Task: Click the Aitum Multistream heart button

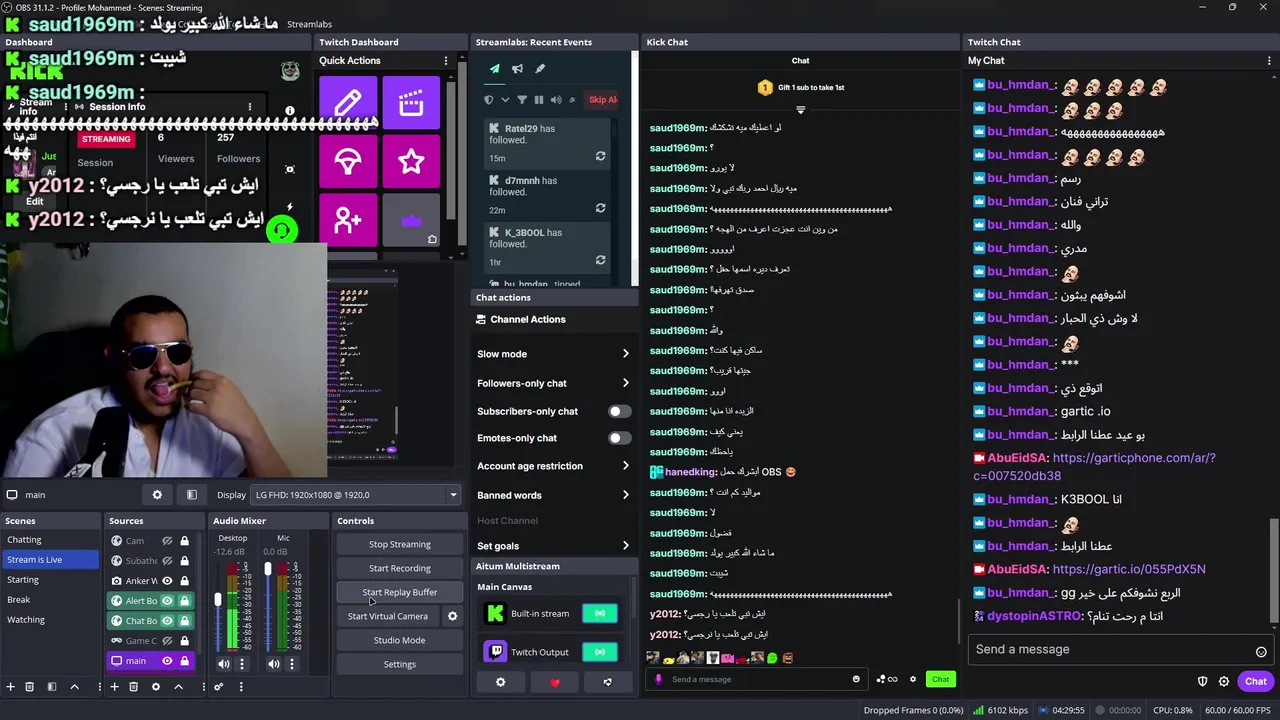Action: click(555, 682)
